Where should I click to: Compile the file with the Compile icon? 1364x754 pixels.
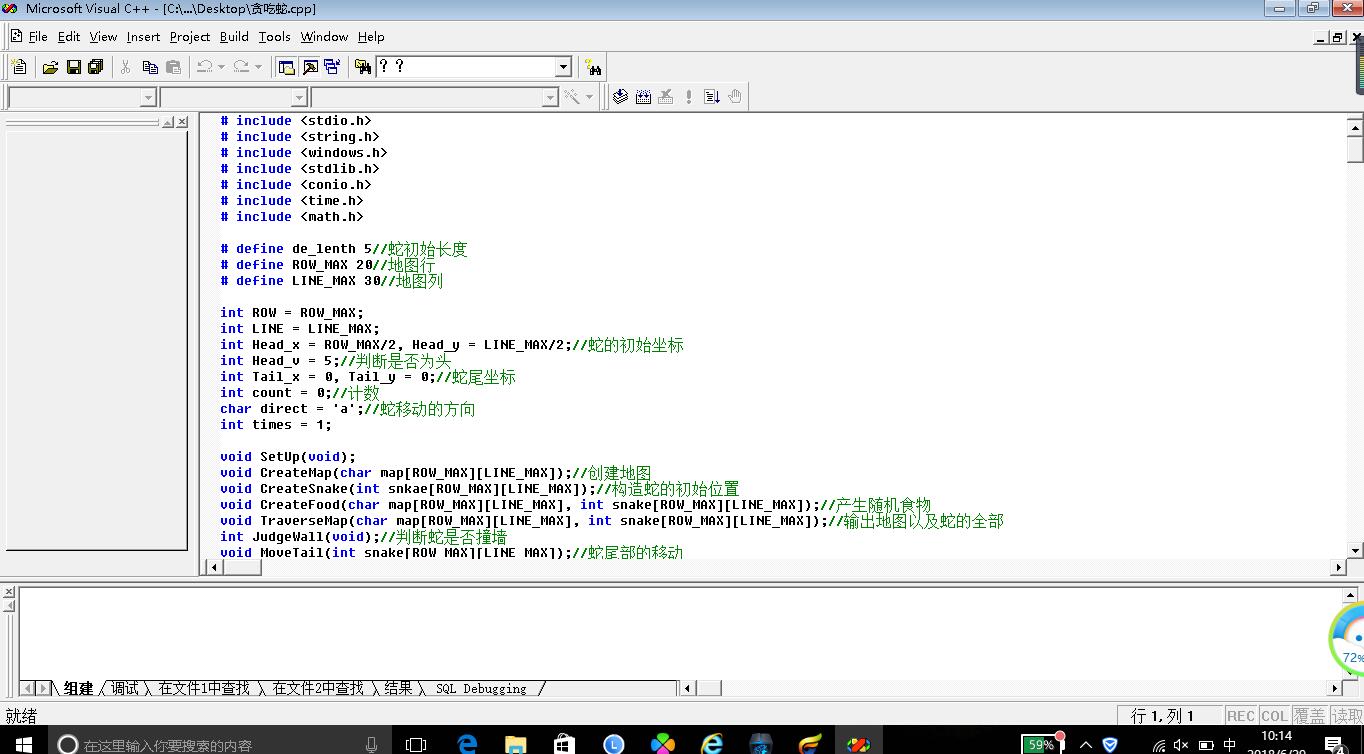pyautogui.click(x=620, y=97)
